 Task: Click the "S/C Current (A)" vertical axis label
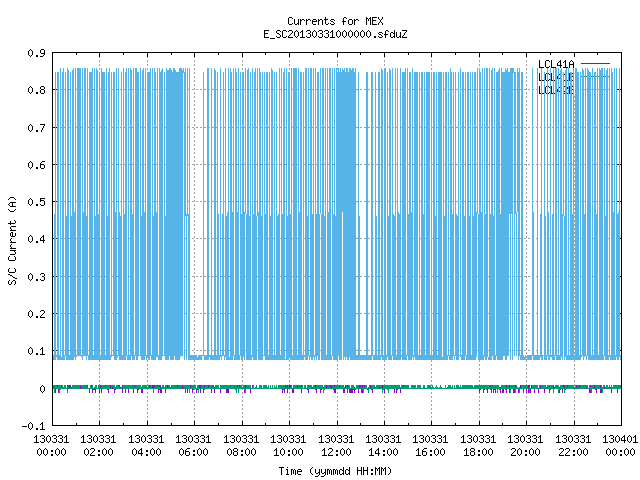click(x=12, y=241)
